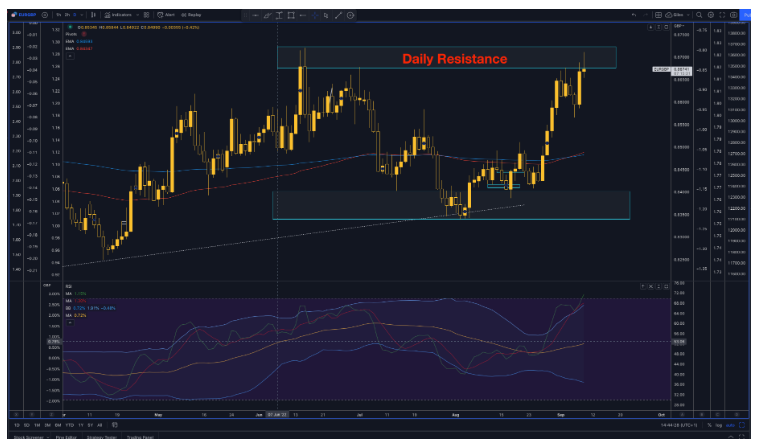Click the blue EMA indicator legend
This screenshot has width=761, height=448.
click(x=79, y=41)
